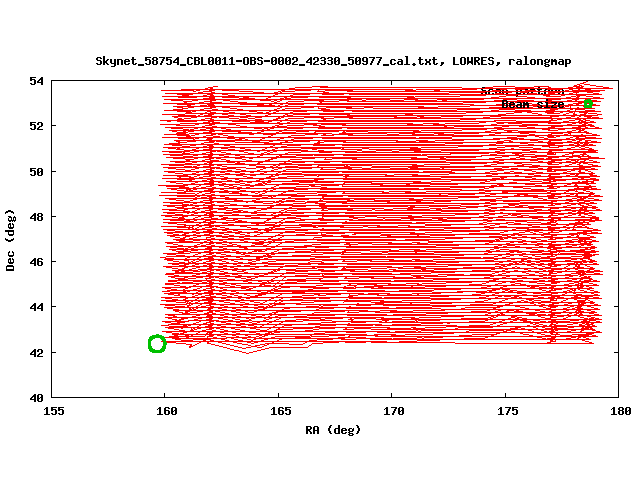Click the plot title 'Skynet_58754_CBL0011-OBS-0002_42330_50977_cal.txt, LOWRES, ralongmap'
This screenshot has height=480, width=640.
[x=333, y=61]
